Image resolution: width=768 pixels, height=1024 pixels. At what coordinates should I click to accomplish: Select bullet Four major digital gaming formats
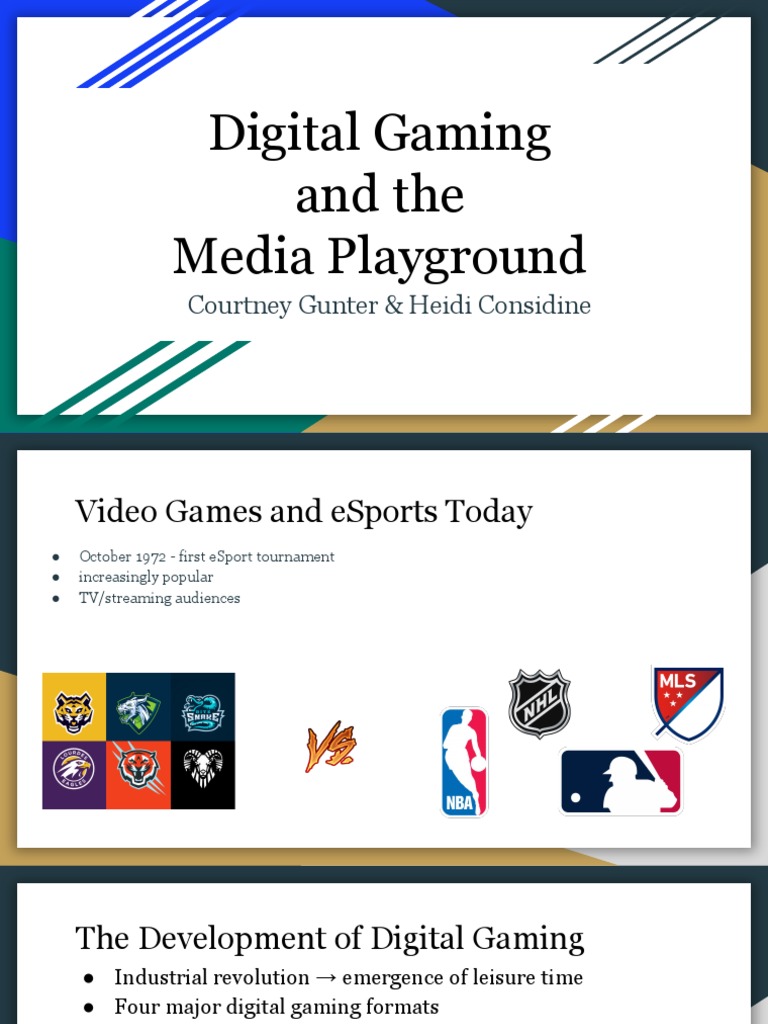(x=276, y=1006)
